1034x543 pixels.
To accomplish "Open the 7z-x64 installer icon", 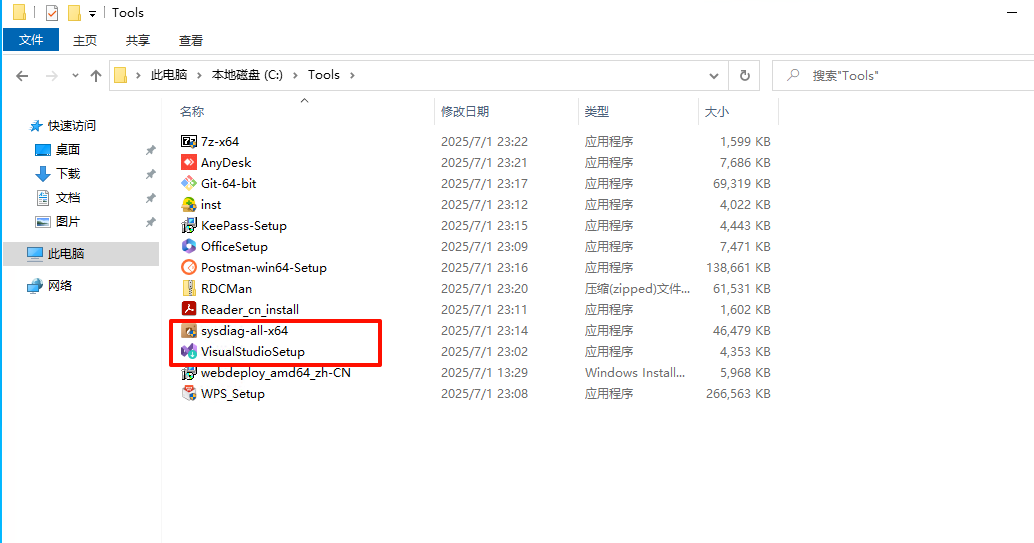I will click(x=189, y=141).
